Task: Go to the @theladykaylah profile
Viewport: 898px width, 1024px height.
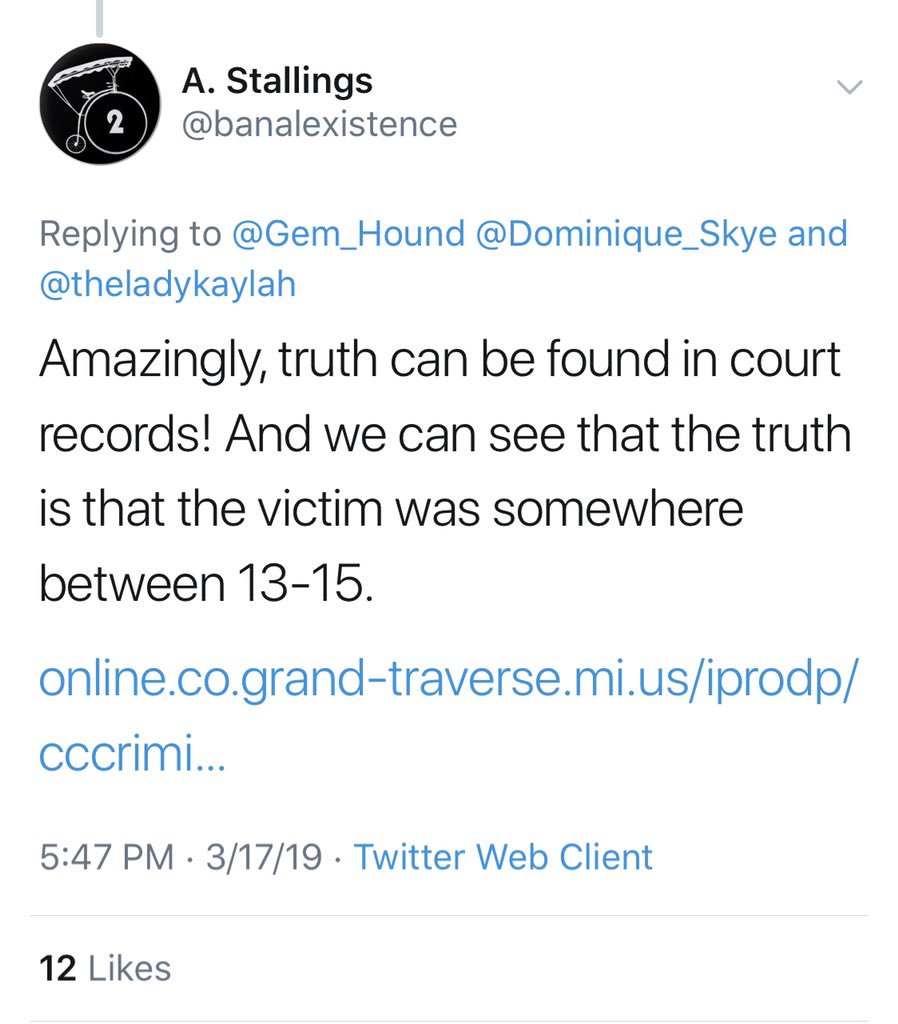Action: click(167, 285)
